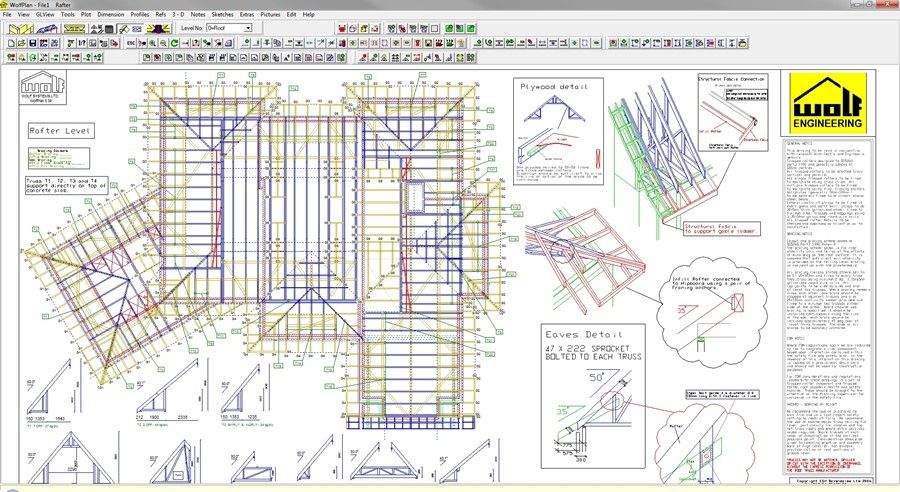Open the Pictures menu
The height and width of the screenshot is (492, 900).
pyautogui.click(x=270, y=14)
